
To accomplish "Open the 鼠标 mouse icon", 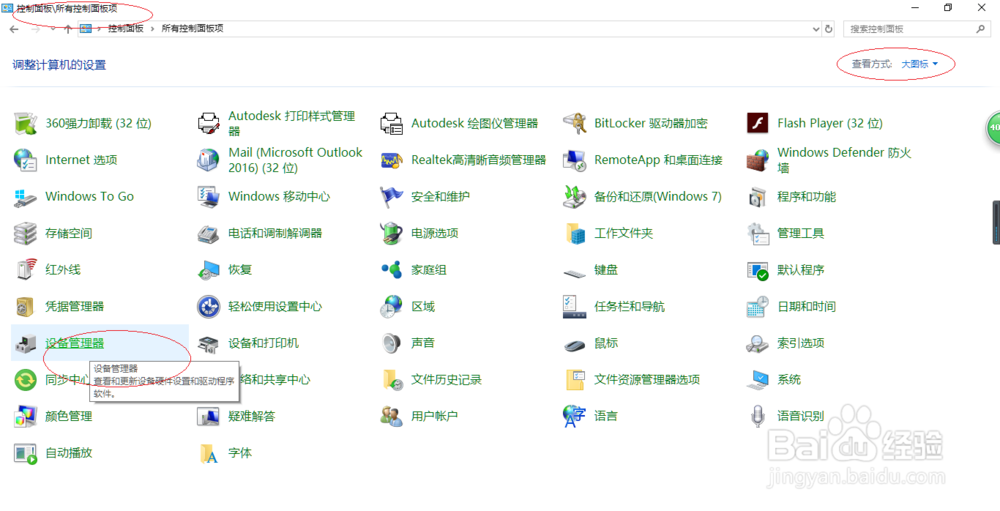I will [574, 345].
